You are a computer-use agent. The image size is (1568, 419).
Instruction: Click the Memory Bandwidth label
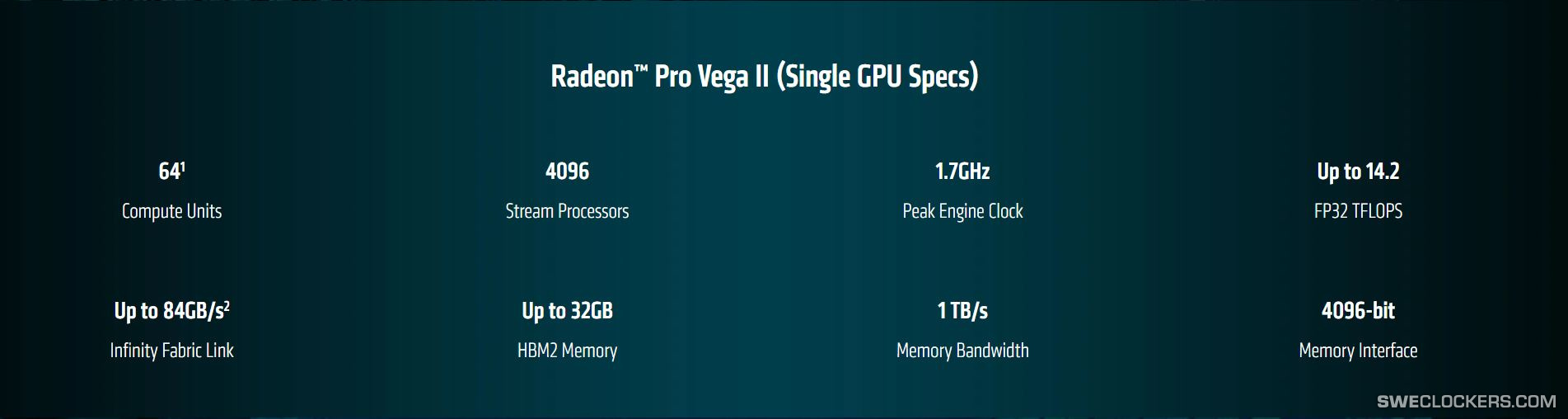tap(962, 351)
